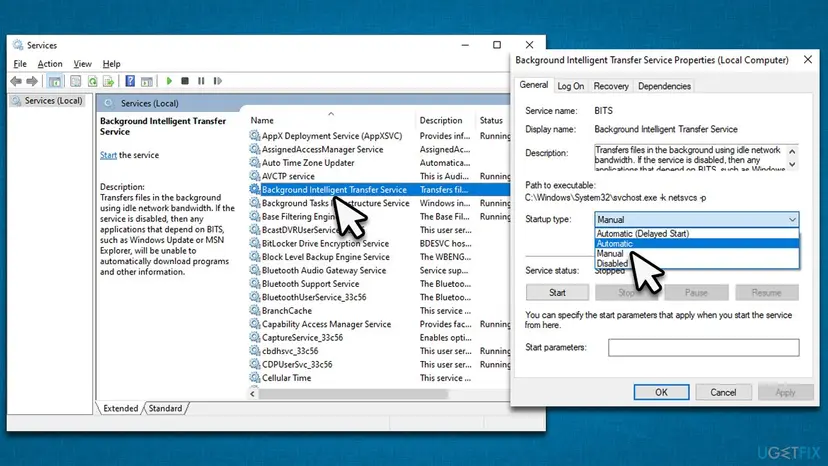Viewport: 828px width, 466px height.
Task: Click the services list horizontal scrollbar thumb
Action: point(353,394)
